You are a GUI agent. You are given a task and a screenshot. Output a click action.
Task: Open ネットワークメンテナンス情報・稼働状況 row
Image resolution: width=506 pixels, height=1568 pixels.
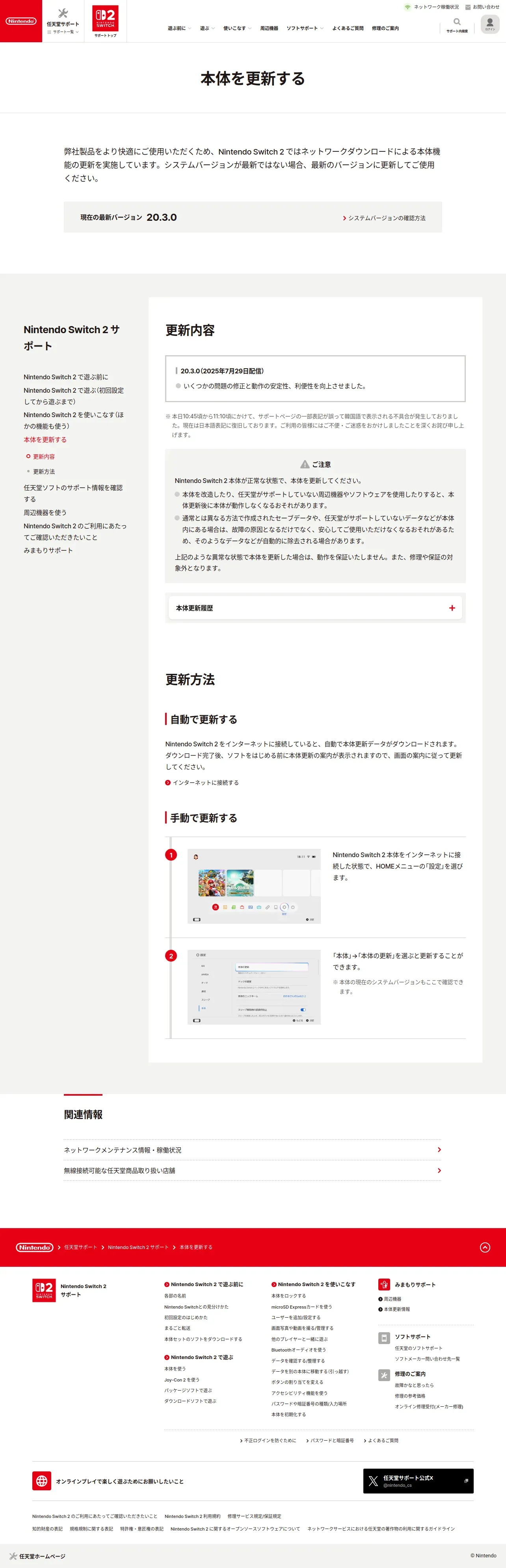point(252,1150)
